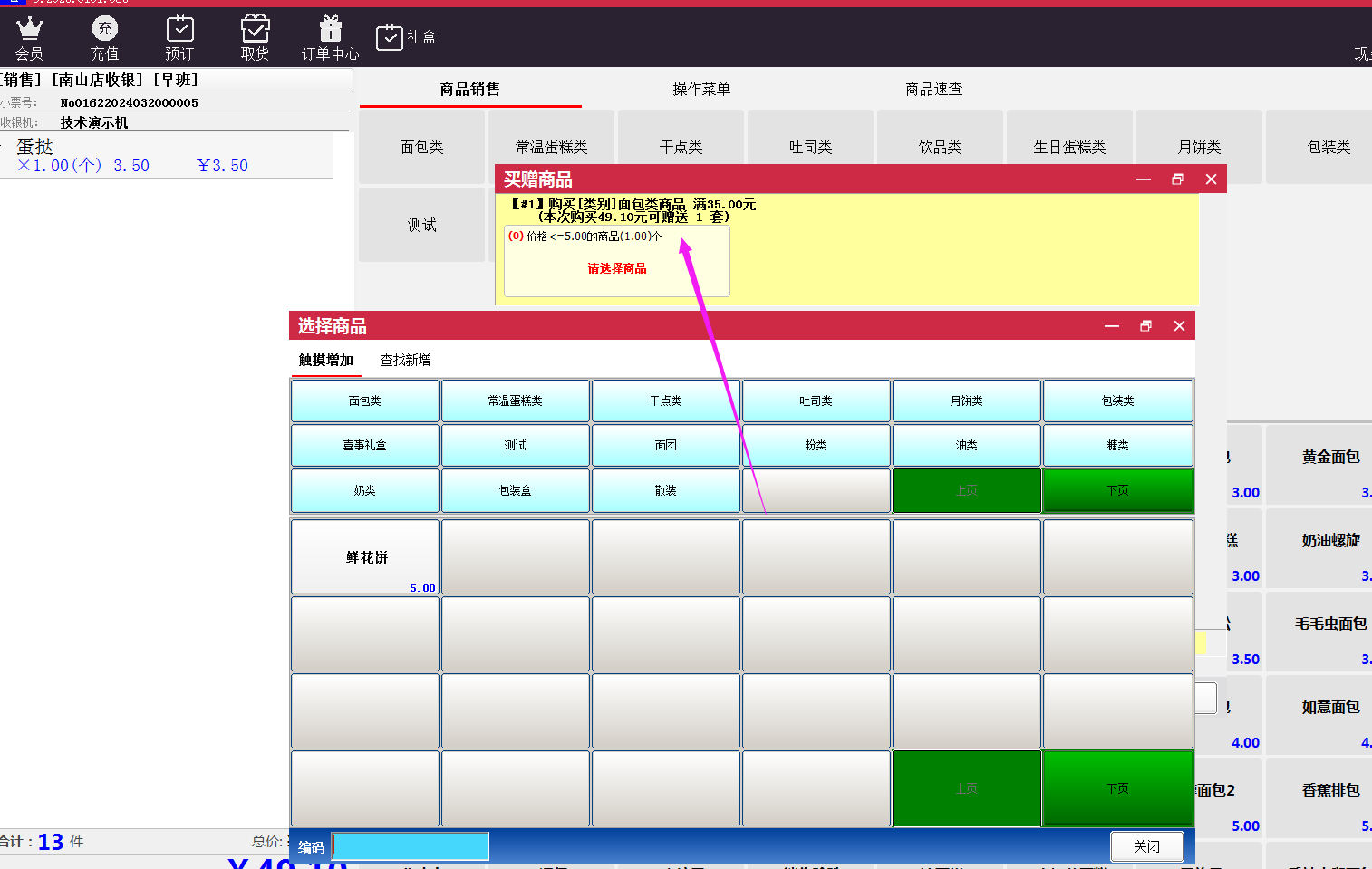
Task: Open the 礼盒 gift box icon
Action: click(x=406, y=37)
